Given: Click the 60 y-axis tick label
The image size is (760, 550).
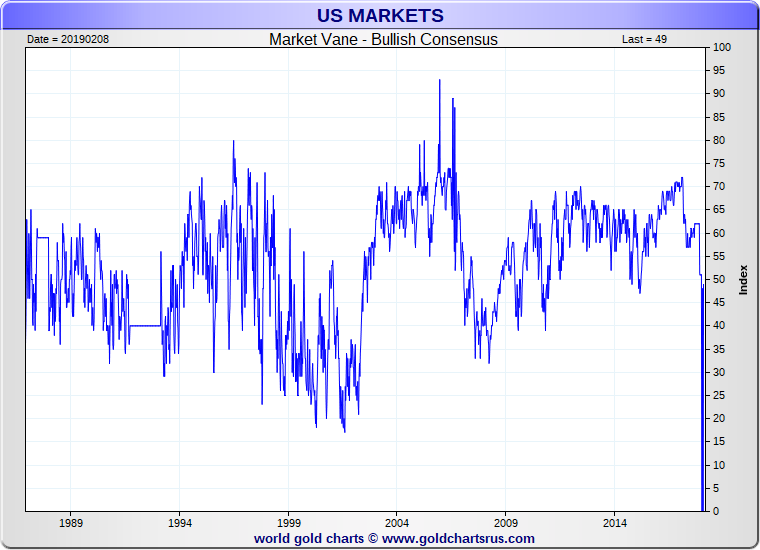Looking at the screenshot, I should point(719,233).
